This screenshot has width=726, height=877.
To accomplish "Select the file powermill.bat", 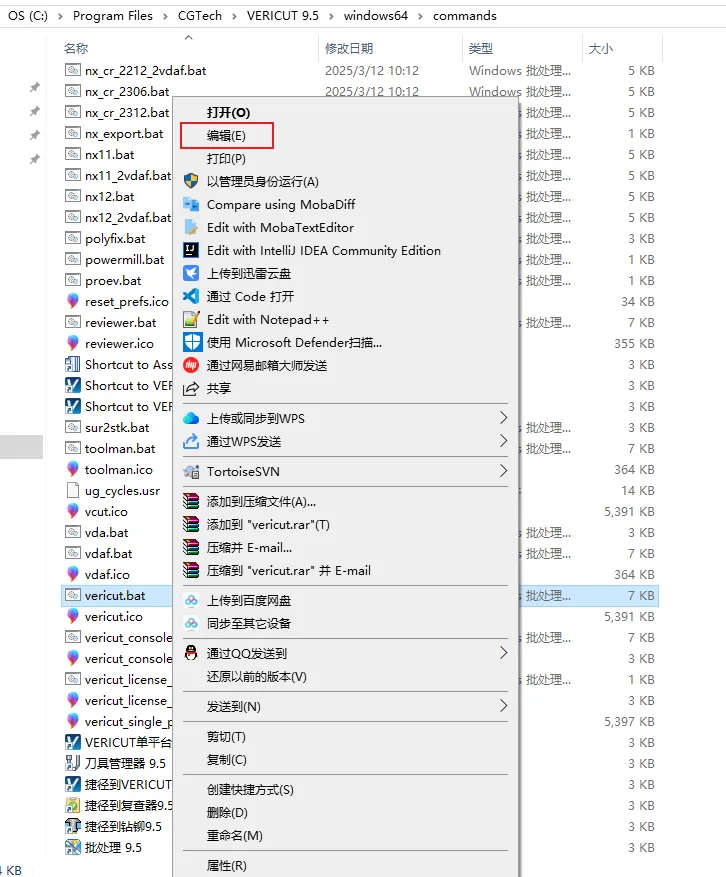I will [x=125, y=260].
